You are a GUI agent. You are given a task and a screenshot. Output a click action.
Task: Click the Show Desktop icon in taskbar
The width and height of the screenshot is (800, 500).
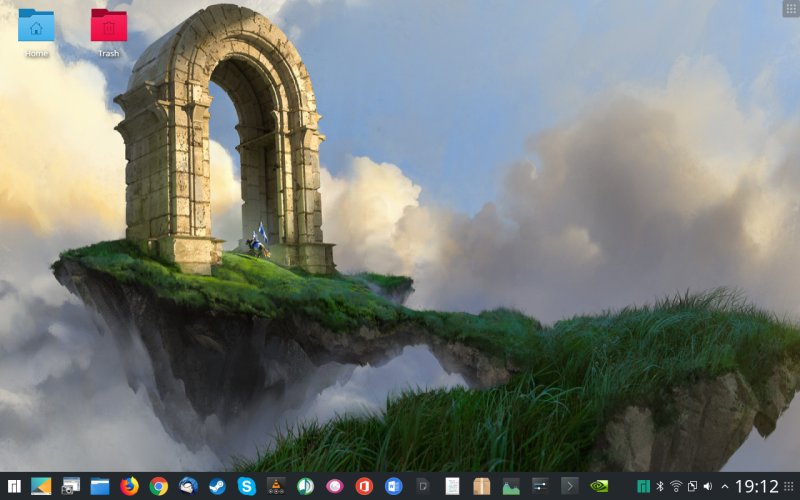41,486
